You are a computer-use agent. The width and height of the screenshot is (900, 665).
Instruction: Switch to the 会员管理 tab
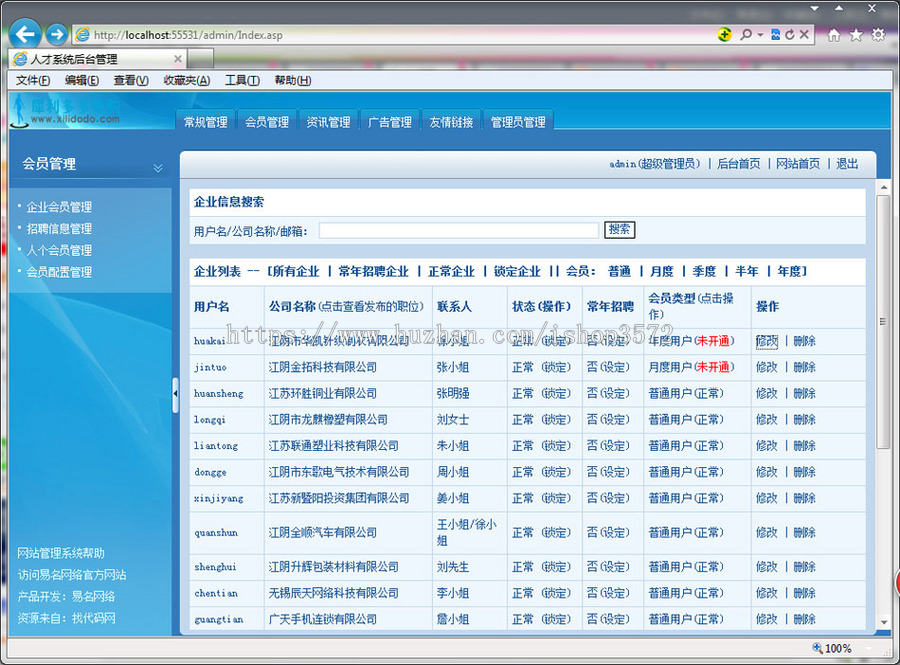[x=267, y=121]
